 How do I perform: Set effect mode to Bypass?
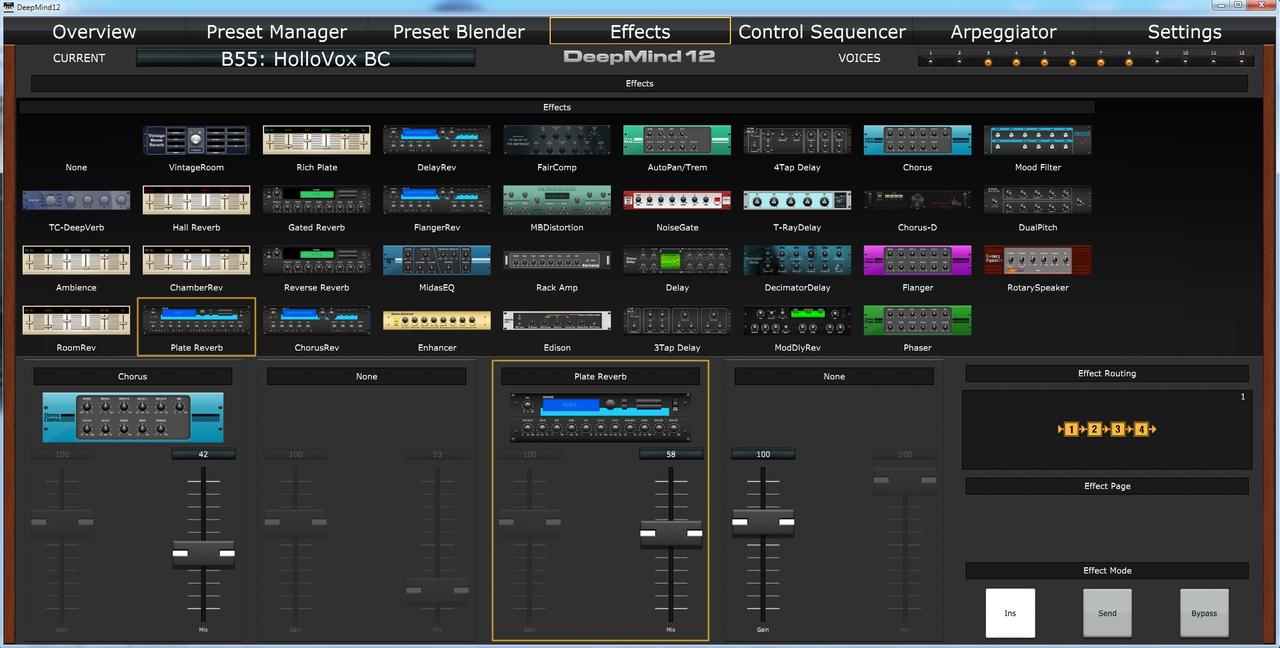click(1204, 613)
